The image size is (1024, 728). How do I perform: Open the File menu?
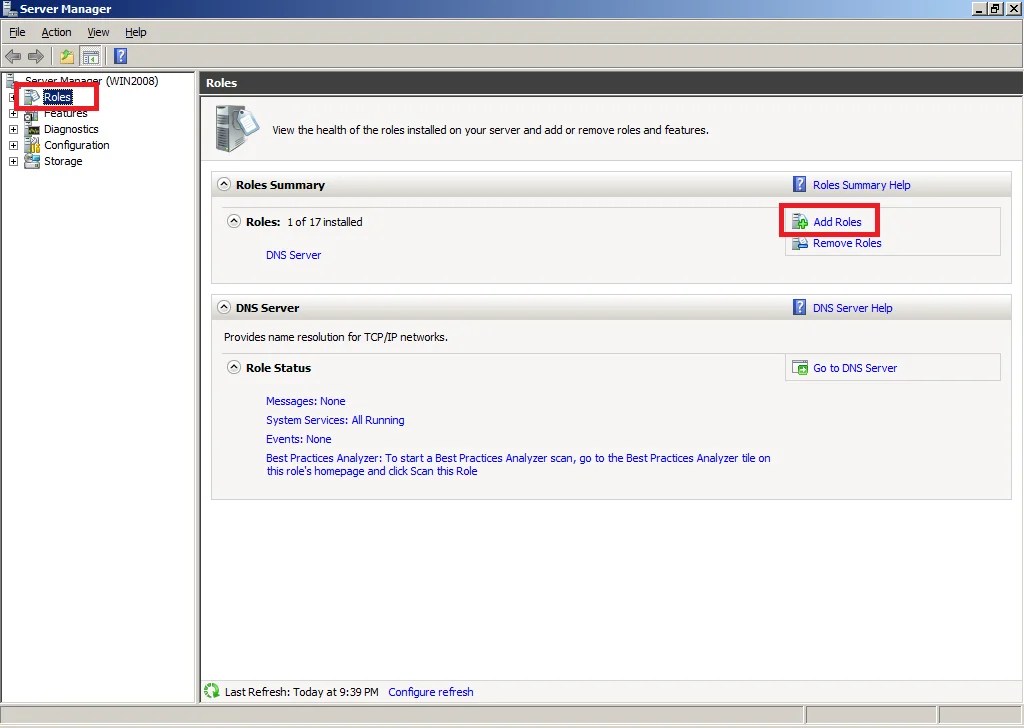pos(17,32)
